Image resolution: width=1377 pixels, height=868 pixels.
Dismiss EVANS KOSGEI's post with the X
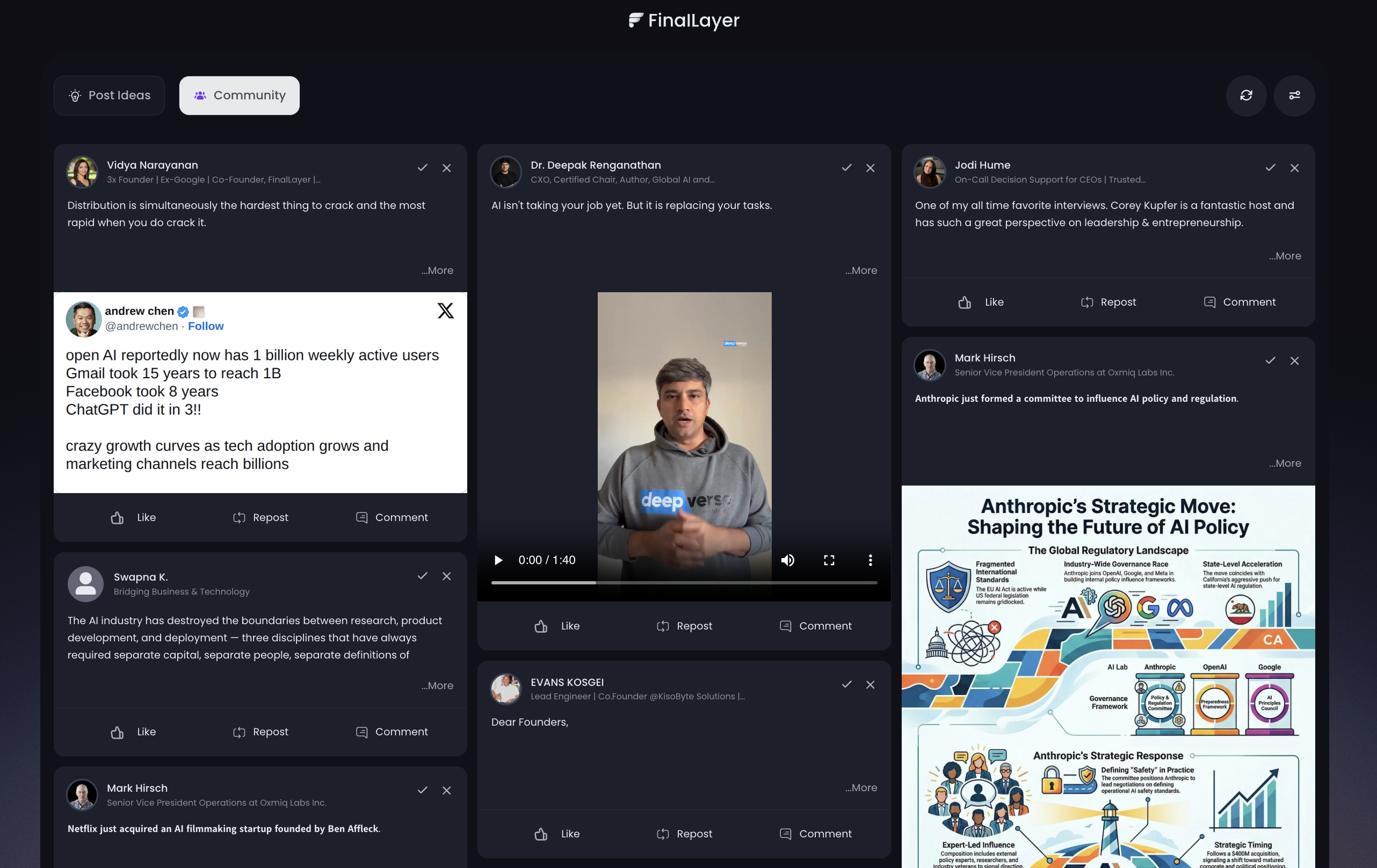click(871, 684)
